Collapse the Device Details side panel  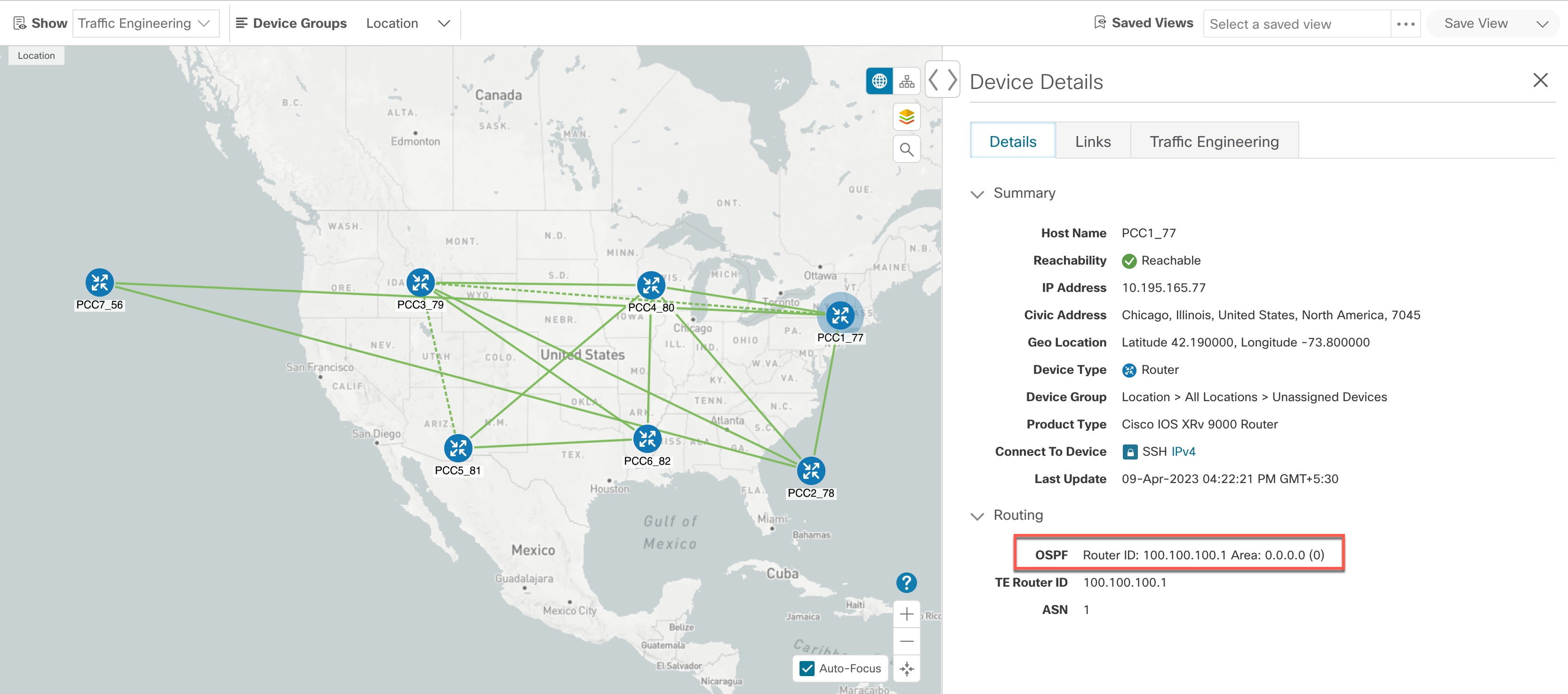pyautogui.click(x=942, y=80)
